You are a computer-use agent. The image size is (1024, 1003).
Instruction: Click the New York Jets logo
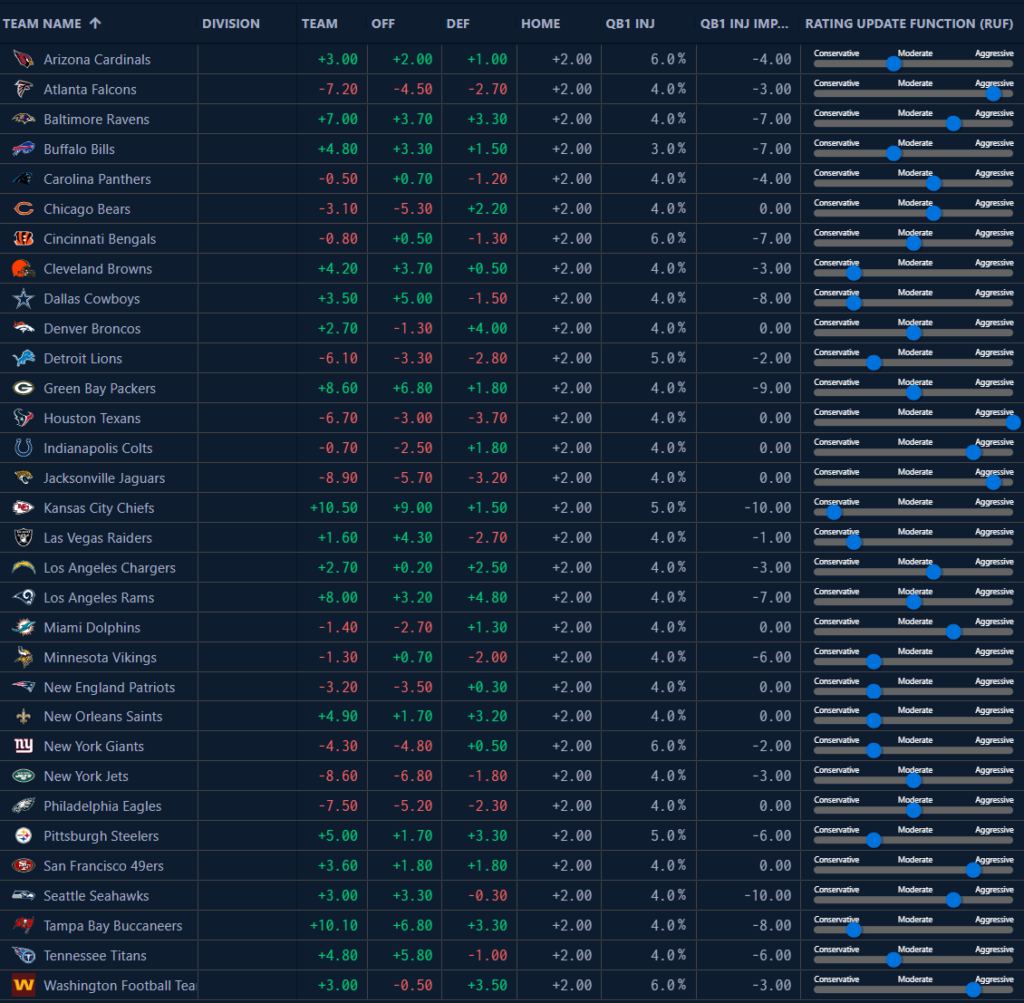coord(24,776)
